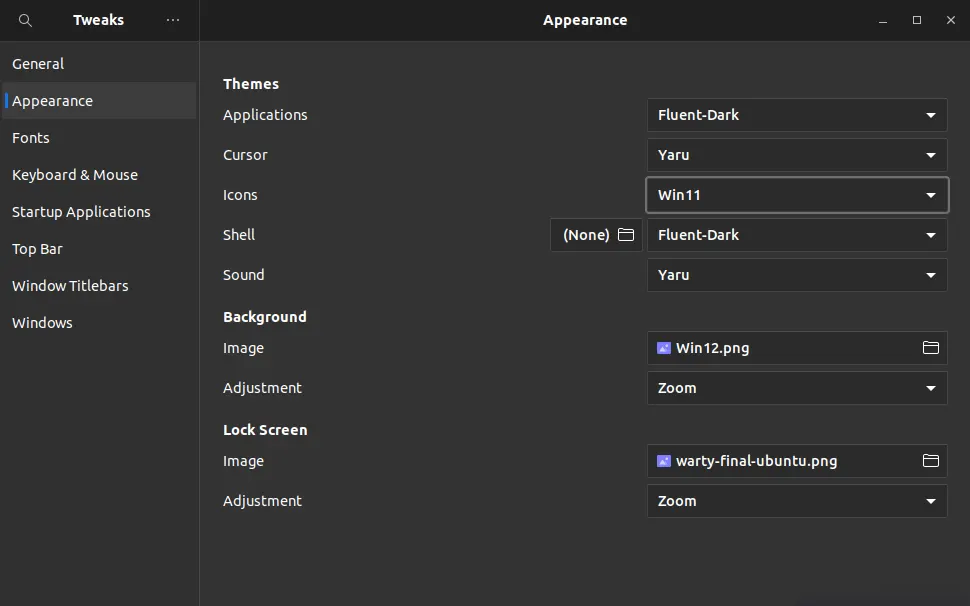The width and height of the screenshot is (970, 606).
Task: Select Window Titlebars in the sidebar
Action: click(70, 285)
